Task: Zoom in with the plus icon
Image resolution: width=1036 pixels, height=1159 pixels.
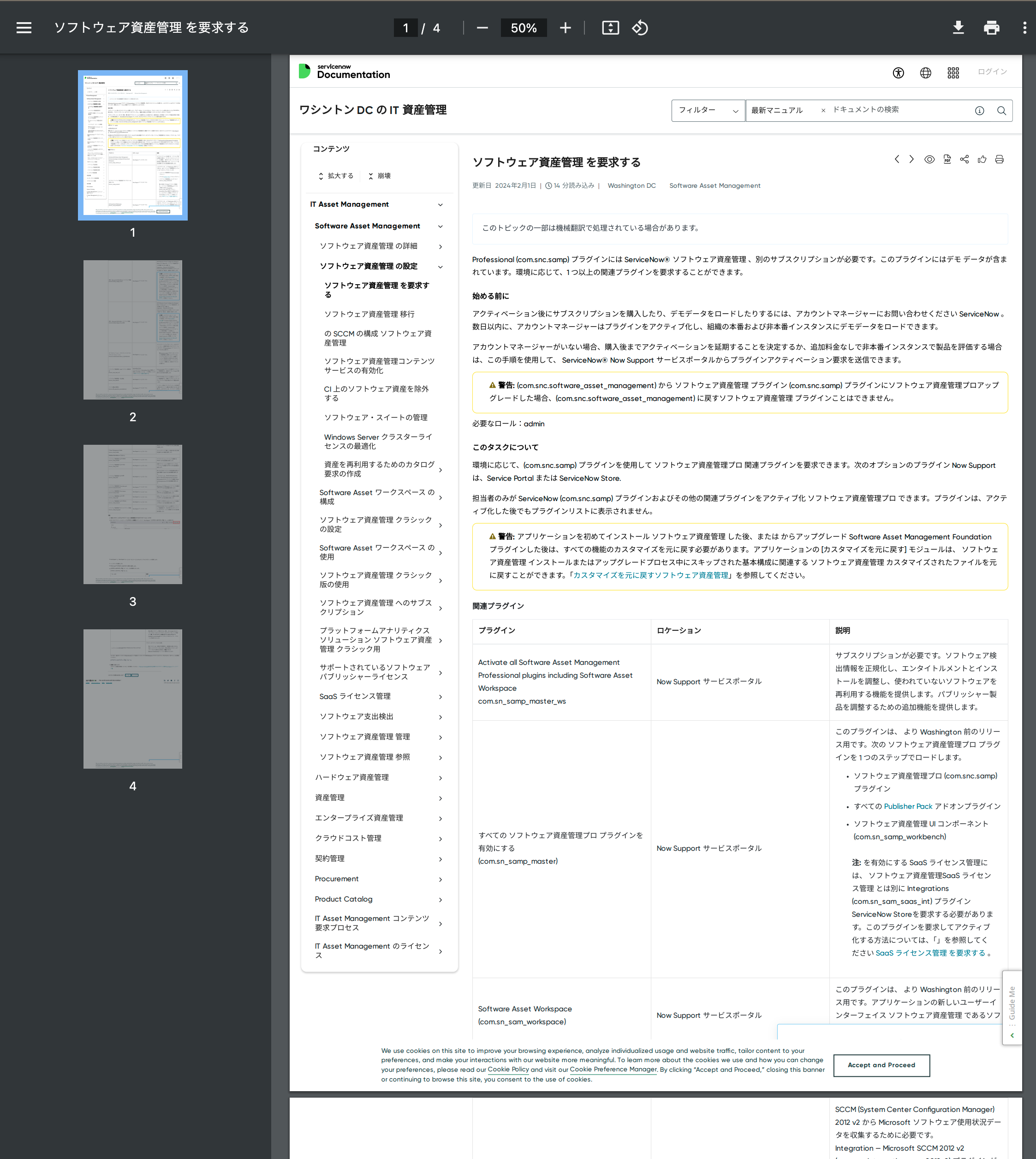Action: pyautogui.click(x=565, y=28)
